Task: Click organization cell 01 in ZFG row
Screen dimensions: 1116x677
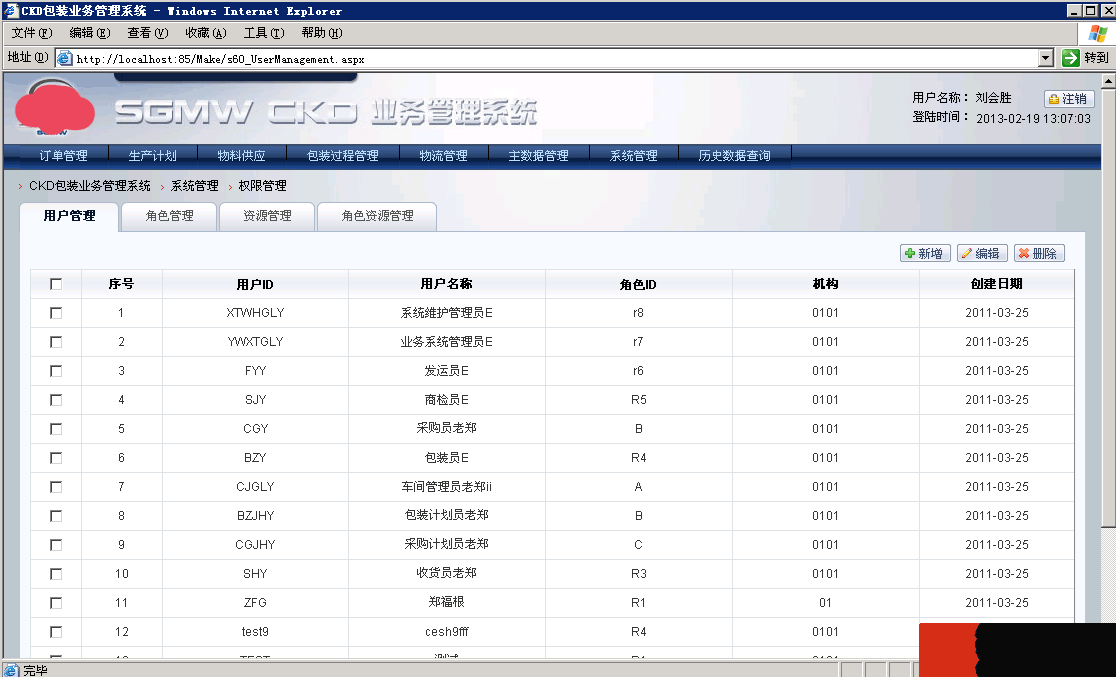Action: tap(826, 603)
